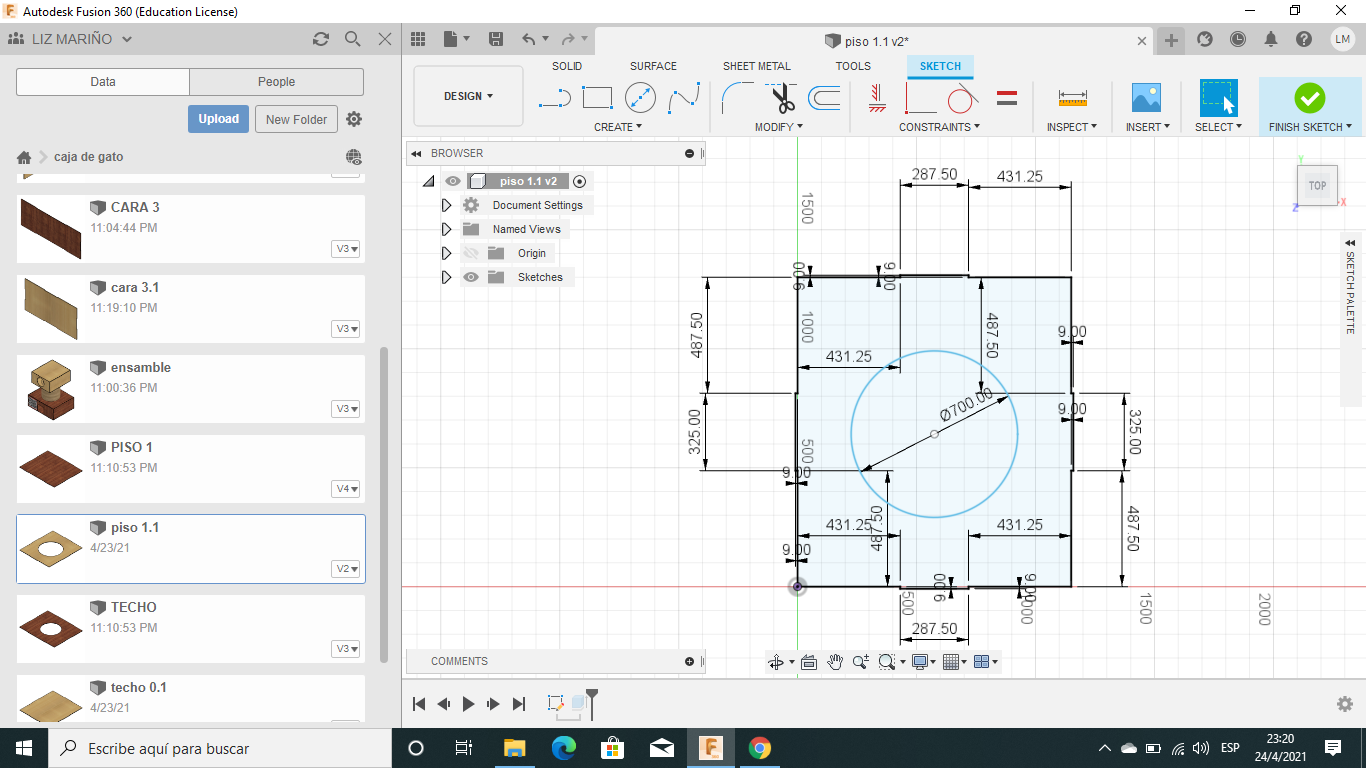Expand Document Settings node
The image size is (1366, 768).
coord(447,205)
